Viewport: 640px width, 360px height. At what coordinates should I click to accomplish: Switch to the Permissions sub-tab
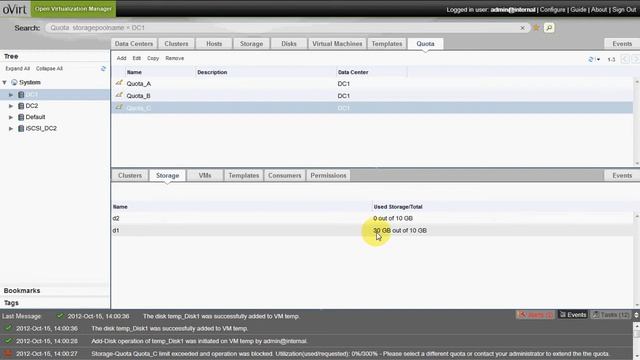coord(328,176)
